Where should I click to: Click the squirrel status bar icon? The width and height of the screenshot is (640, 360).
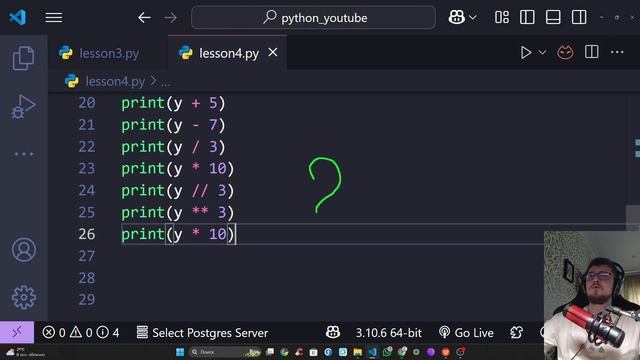[516, 333]
